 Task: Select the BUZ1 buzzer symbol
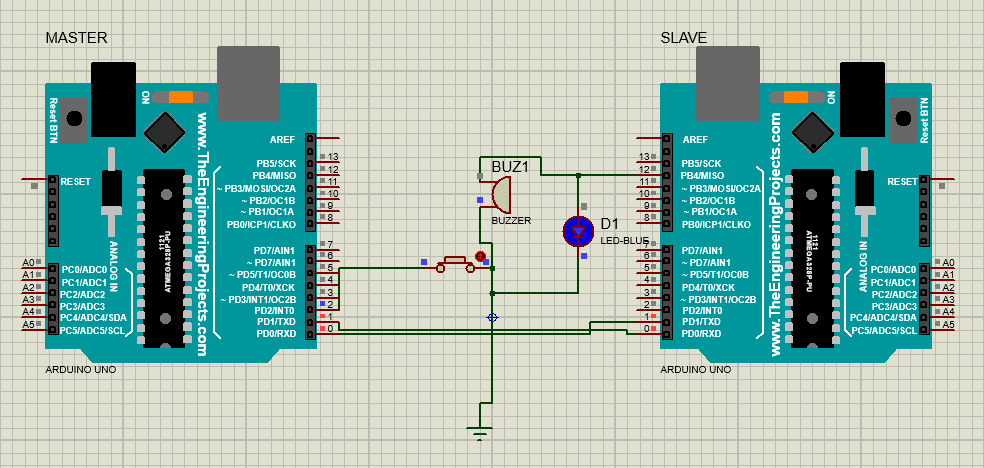(x=501, y=194)
